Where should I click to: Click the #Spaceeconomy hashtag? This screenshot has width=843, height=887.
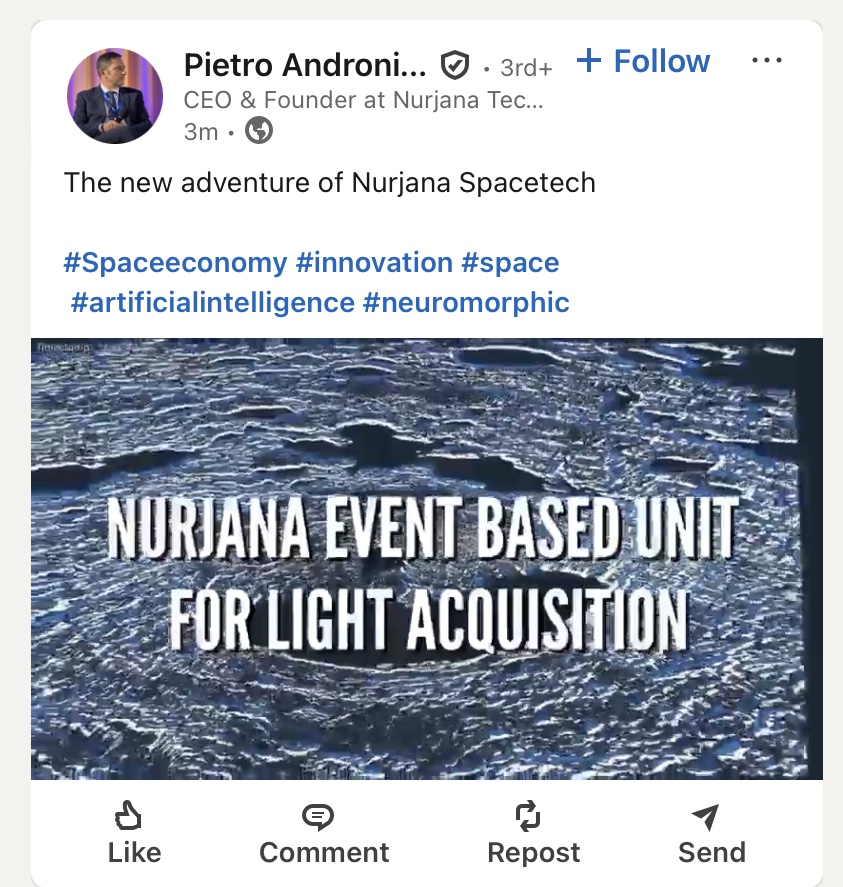click(x=175, y=263)
